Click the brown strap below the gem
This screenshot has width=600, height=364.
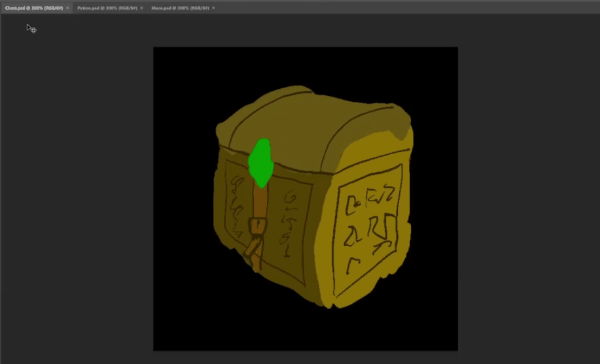260,203
